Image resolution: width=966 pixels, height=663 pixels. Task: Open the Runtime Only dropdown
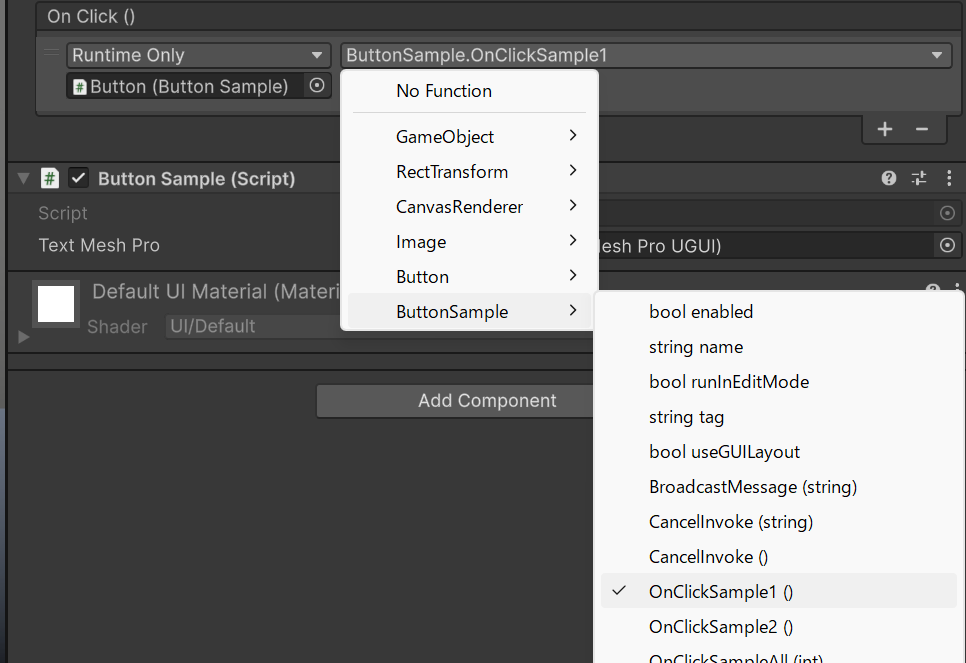pos(198,55)
